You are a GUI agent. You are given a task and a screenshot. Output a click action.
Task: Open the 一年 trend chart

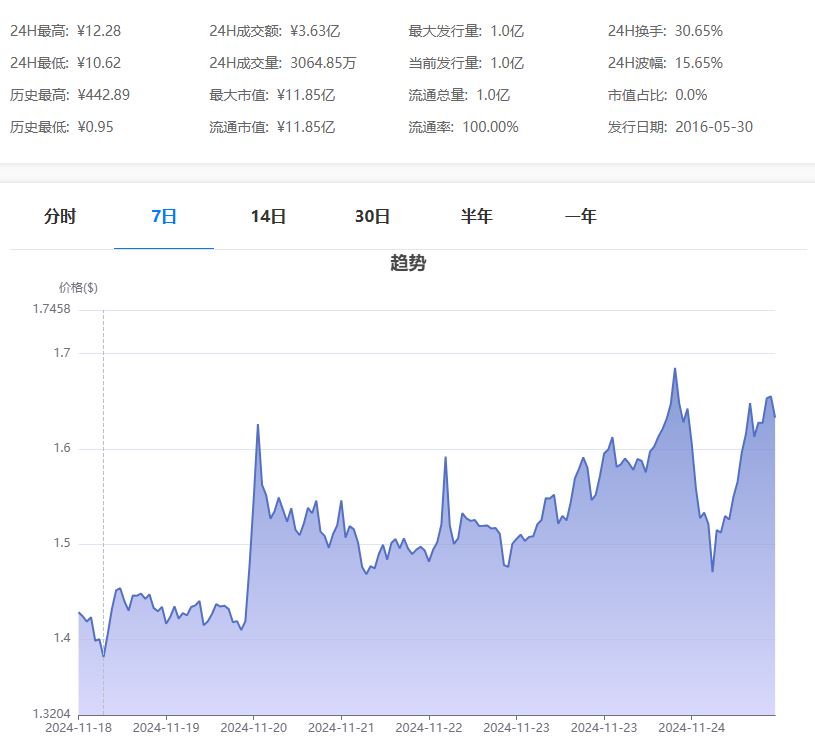(x=582, y=215)
